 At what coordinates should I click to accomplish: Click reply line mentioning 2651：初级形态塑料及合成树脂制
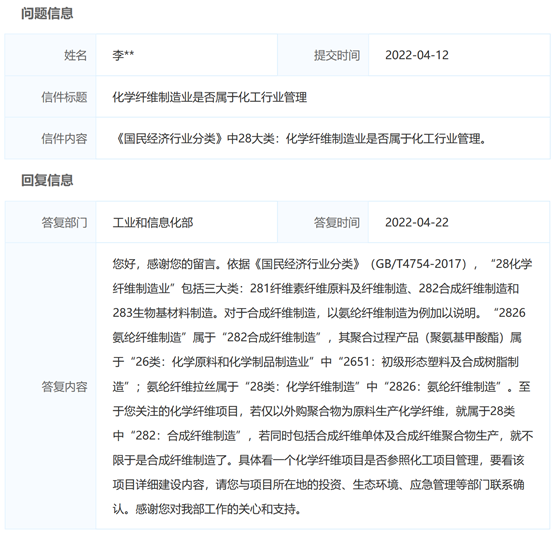(x=316, y=362)
